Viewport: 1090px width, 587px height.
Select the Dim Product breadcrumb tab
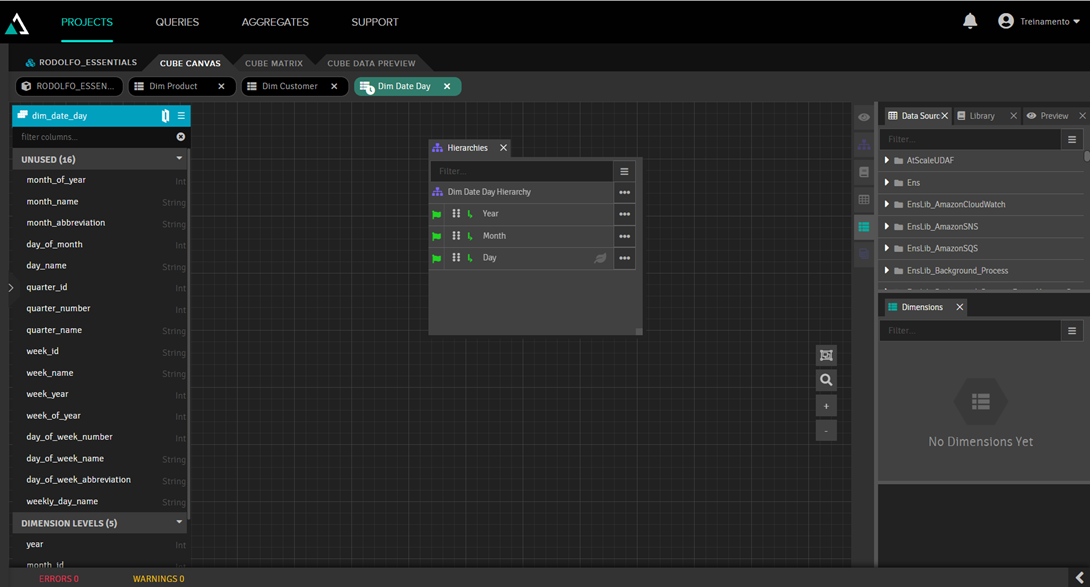tap(173, 87)
